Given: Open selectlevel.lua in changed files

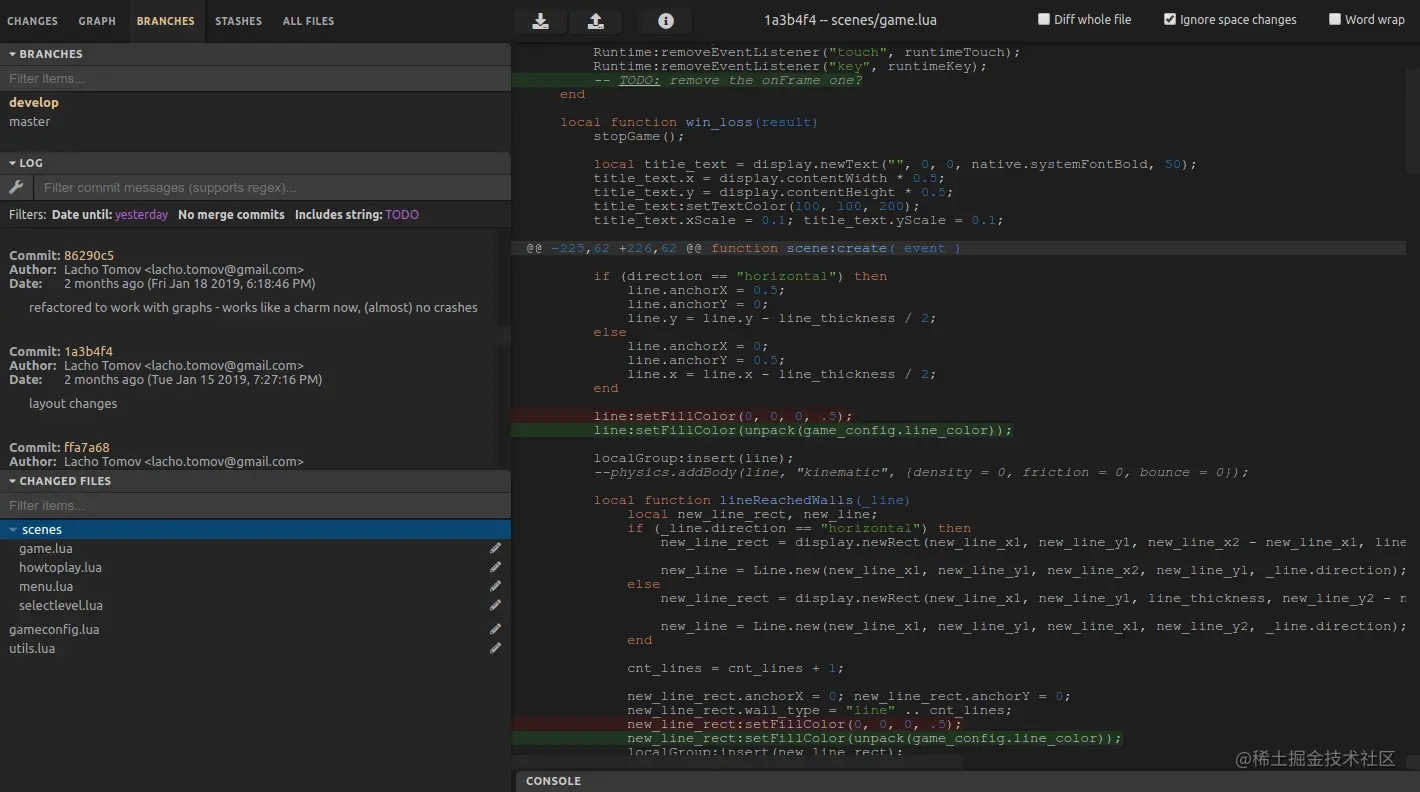Looking at the screenshot, I should pos(61,605).
